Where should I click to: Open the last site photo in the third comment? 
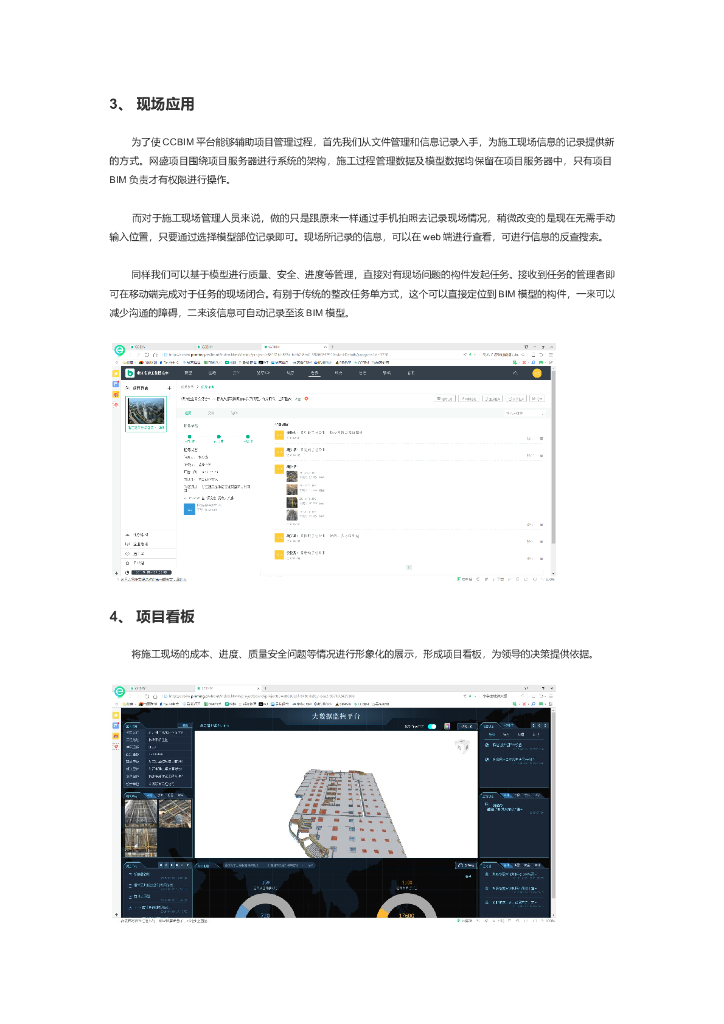292,515
